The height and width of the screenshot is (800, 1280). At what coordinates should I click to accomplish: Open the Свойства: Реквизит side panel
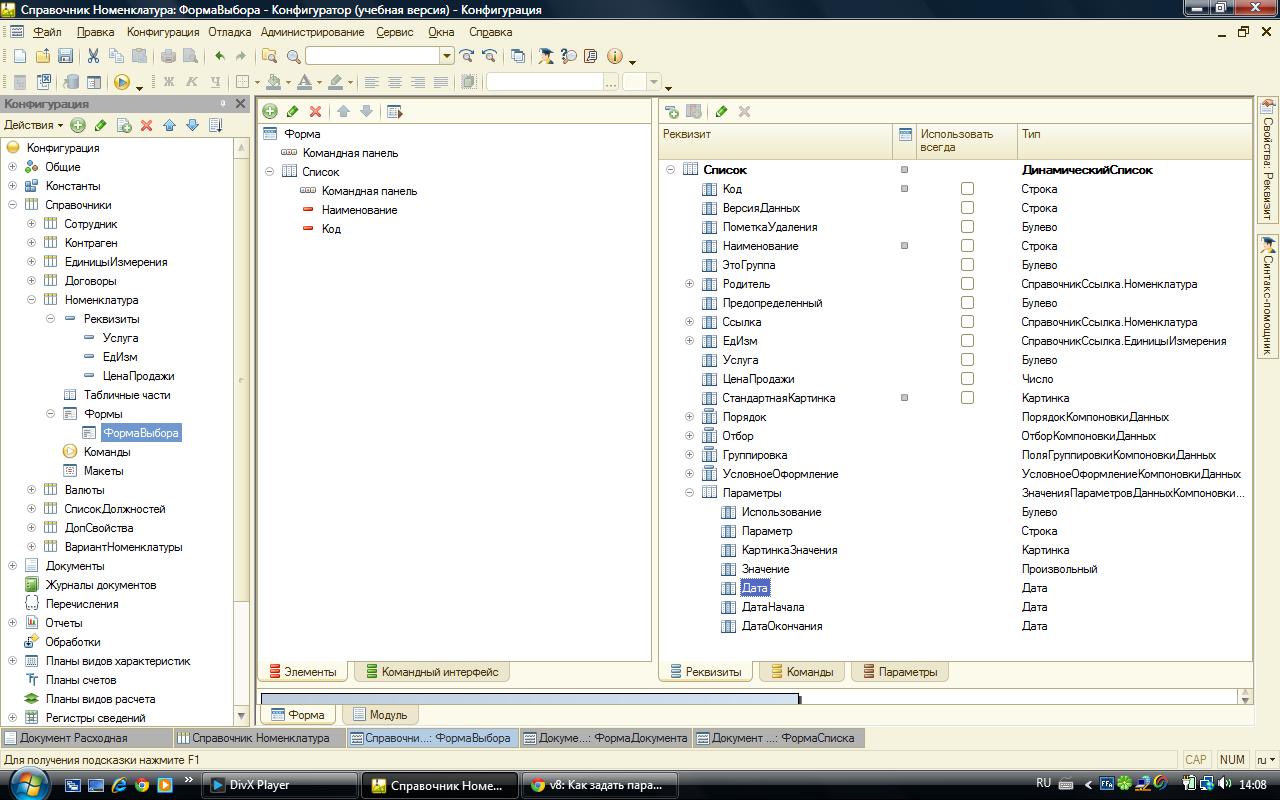(x=1267, y=158)
